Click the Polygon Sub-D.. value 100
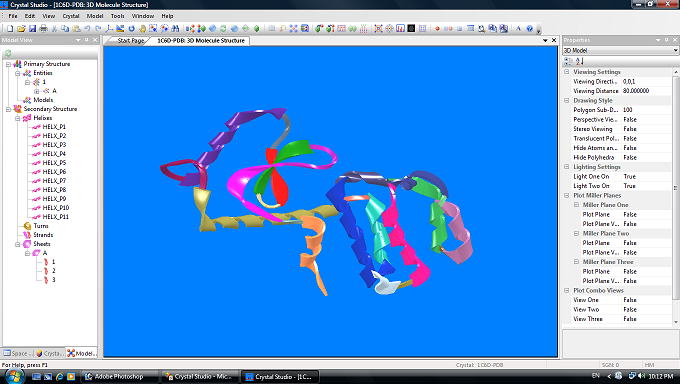This screenshot has height=384, width=680. (646, 110)
